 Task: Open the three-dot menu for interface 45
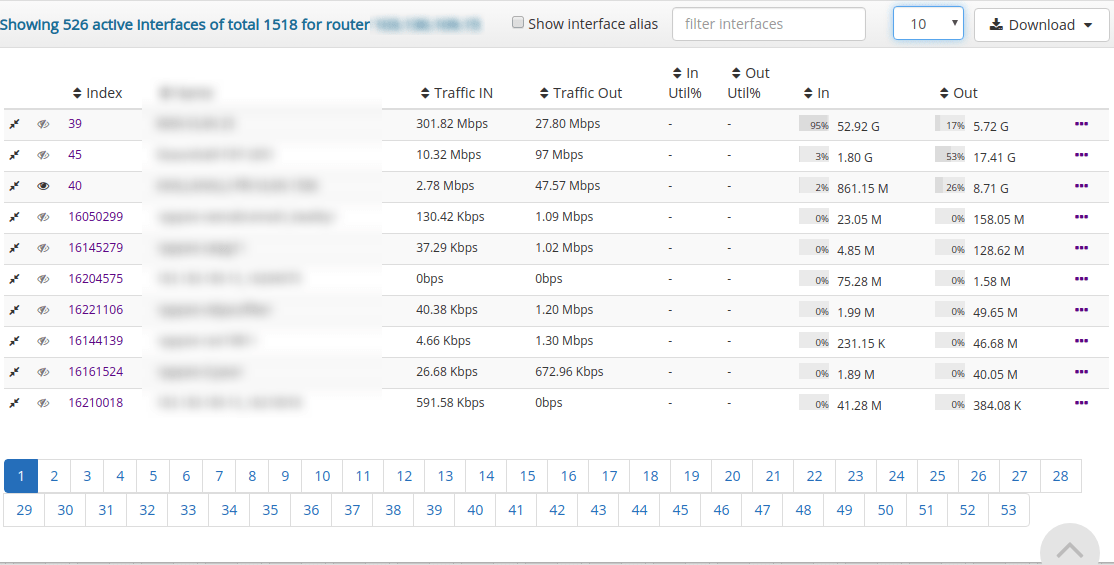(x=1081, y=155)
